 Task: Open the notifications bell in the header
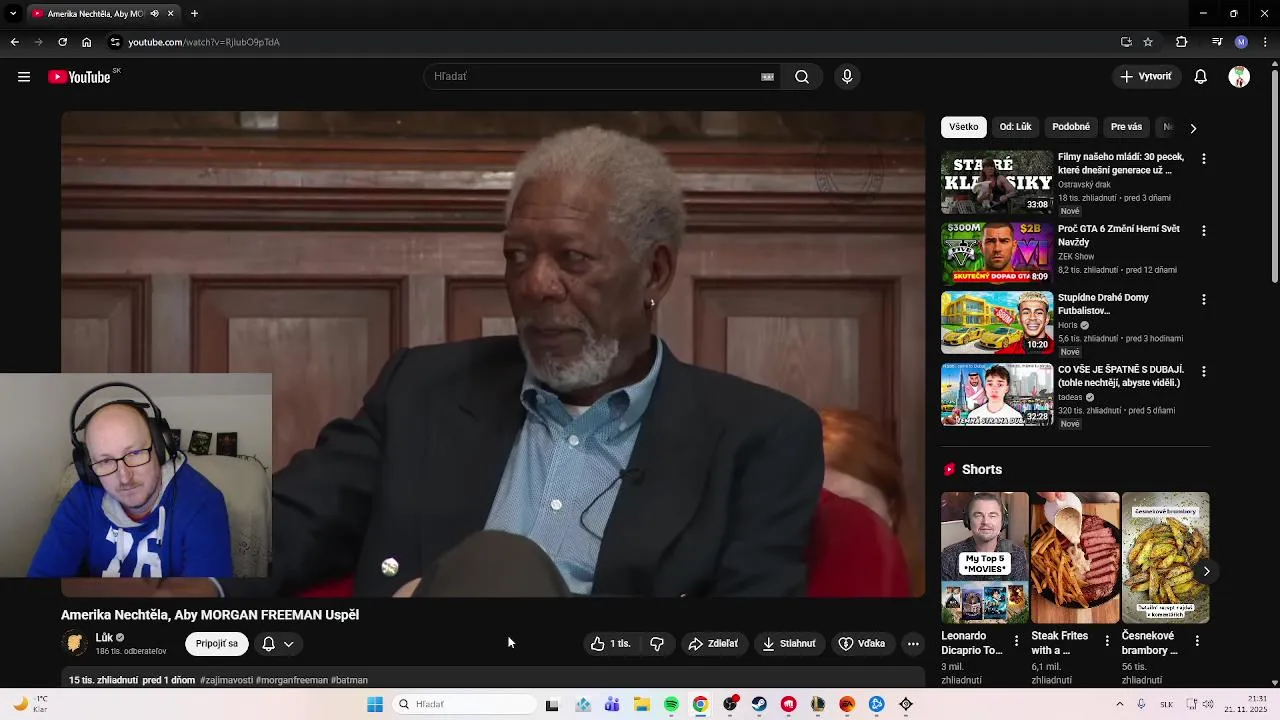pyautogui.click(x=1201, y=77)
